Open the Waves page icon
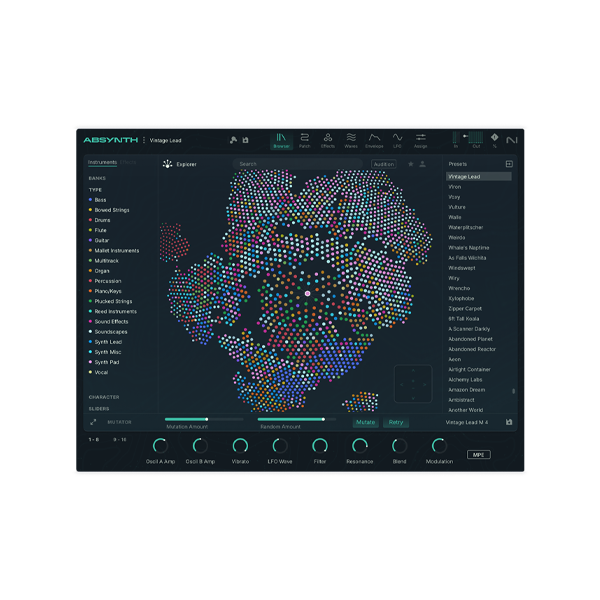Image resolution: width=600 pixels, height=600 pixels. pos(351,139)
